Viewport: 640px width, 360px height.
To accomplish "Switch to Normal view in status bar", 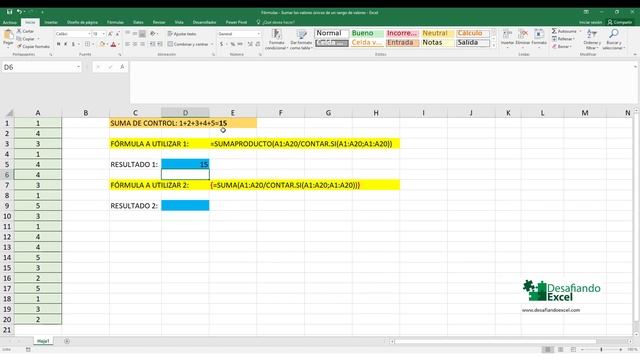I will pos(547,350).
